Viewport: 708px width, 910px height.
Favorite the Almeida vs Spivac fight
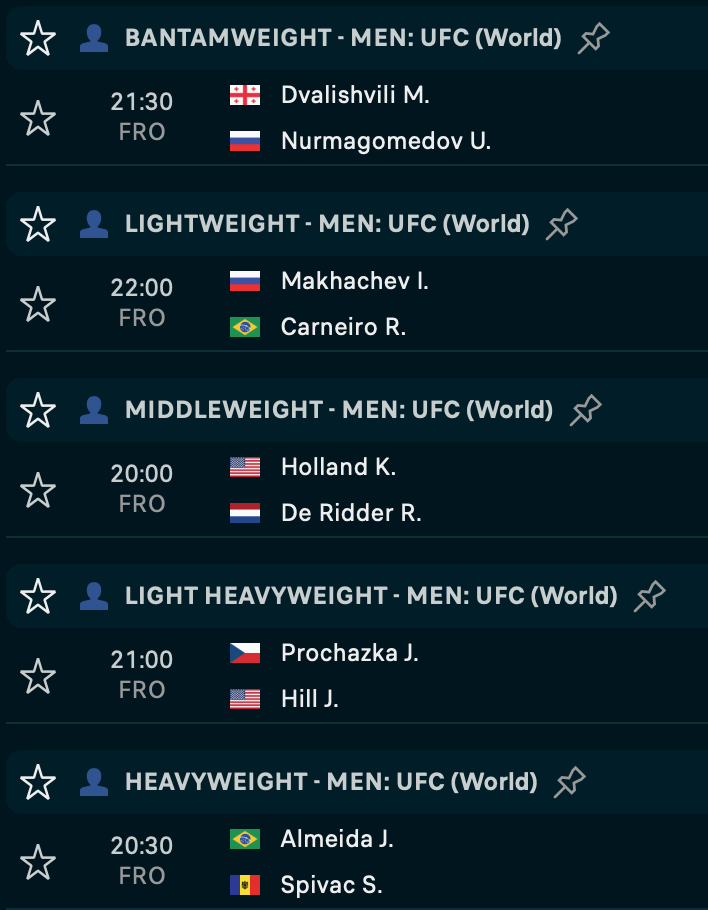click(x=38, y=861)
